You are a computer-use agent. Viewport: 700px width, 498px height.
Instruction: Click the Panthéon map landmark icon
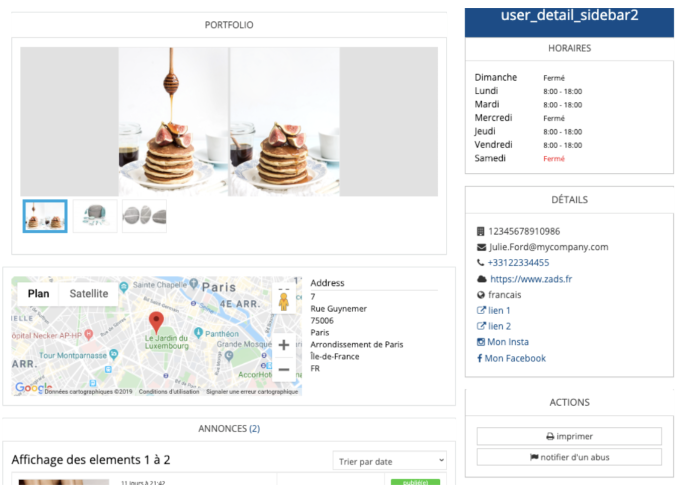coord(199,332)
